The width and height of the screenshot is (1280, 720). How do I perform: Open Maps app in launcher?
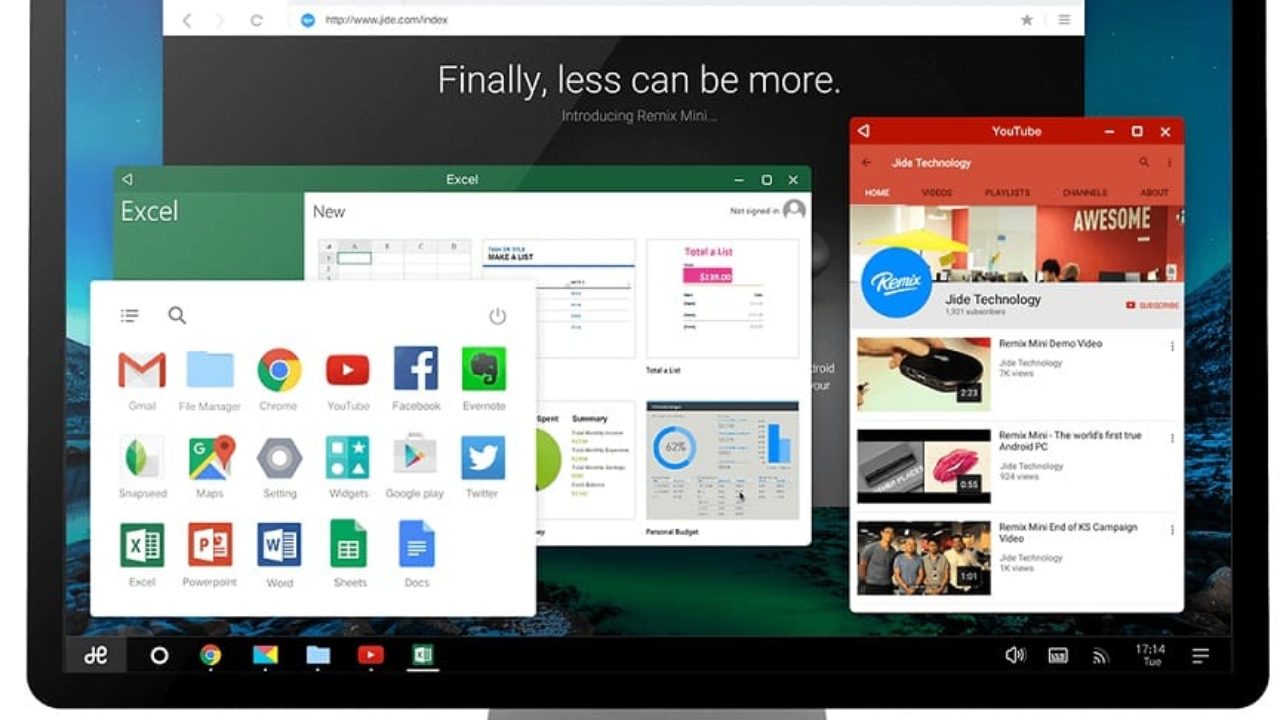(211, 457)
